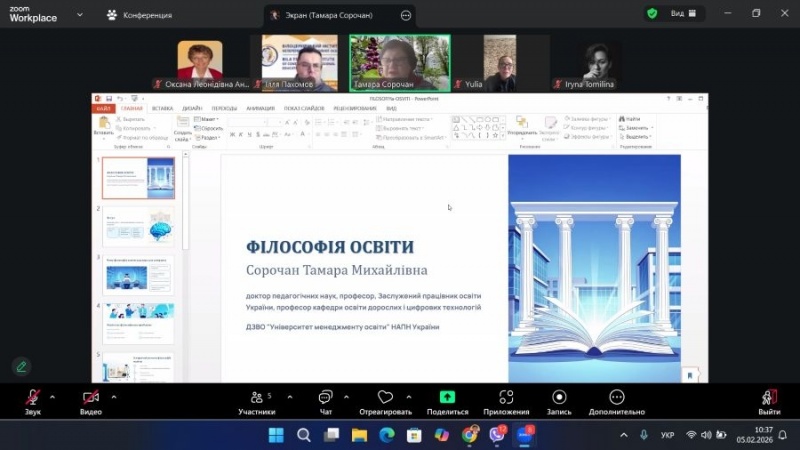Image resolution: width=800 pixels, height=450 pixels.
Task: Open the Чат chat panel
Action: pos(325,398)
